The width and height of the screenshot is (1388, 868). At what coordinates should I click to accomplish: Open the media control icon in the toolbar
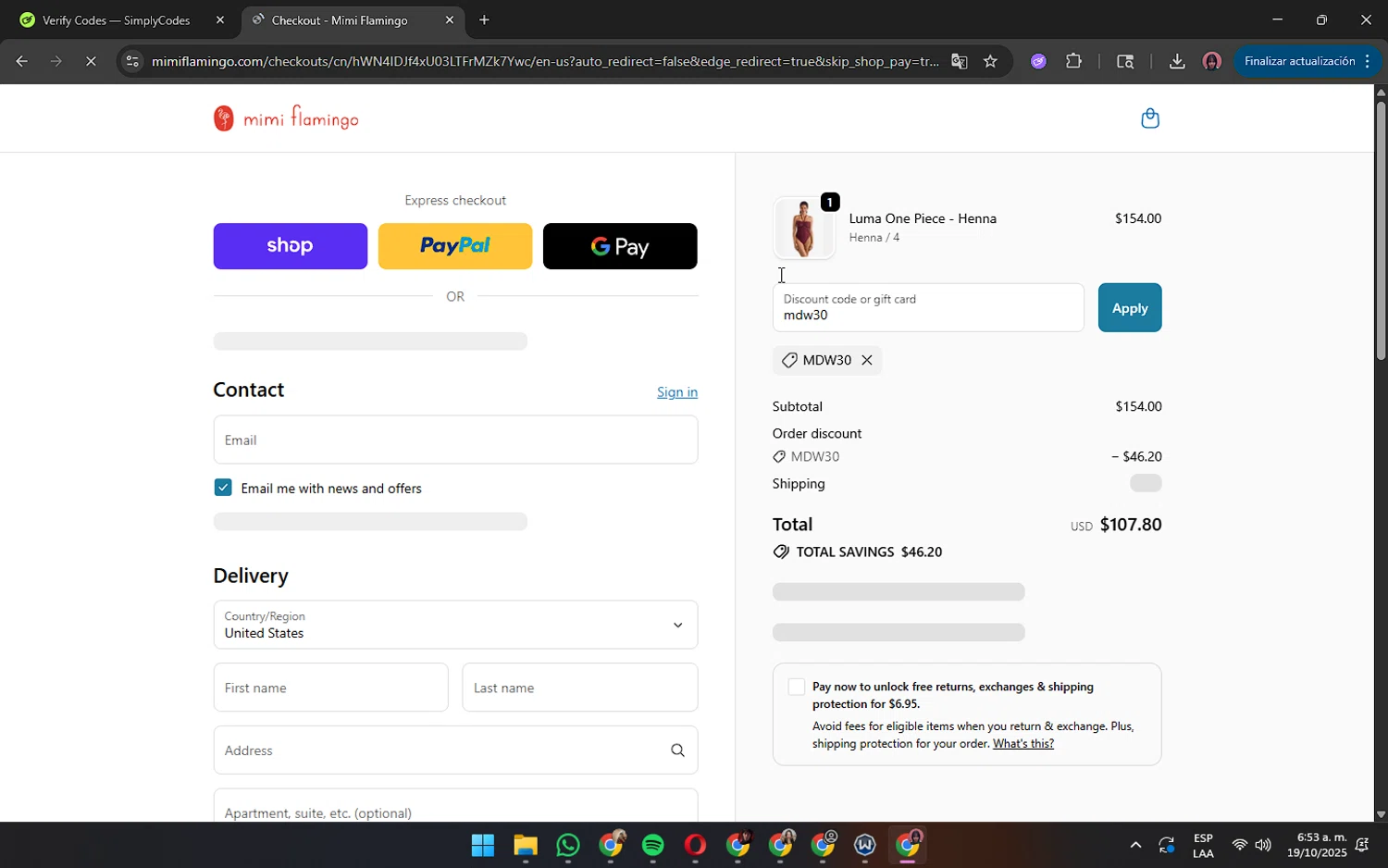coord(1125,61)
